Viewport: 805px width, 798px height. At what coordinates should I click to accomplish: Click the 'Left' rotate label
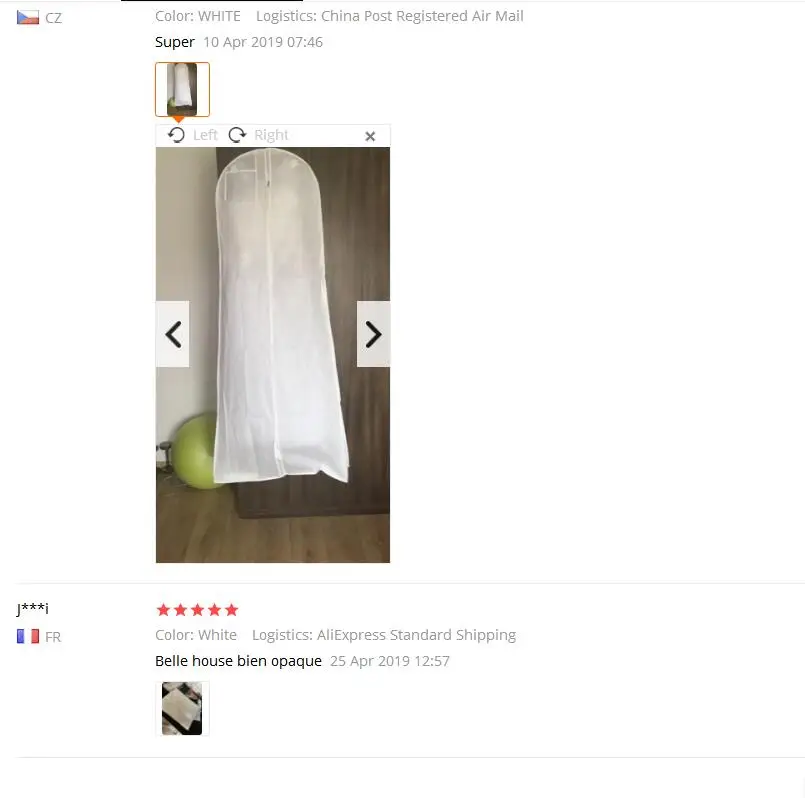tap(205, 135)
